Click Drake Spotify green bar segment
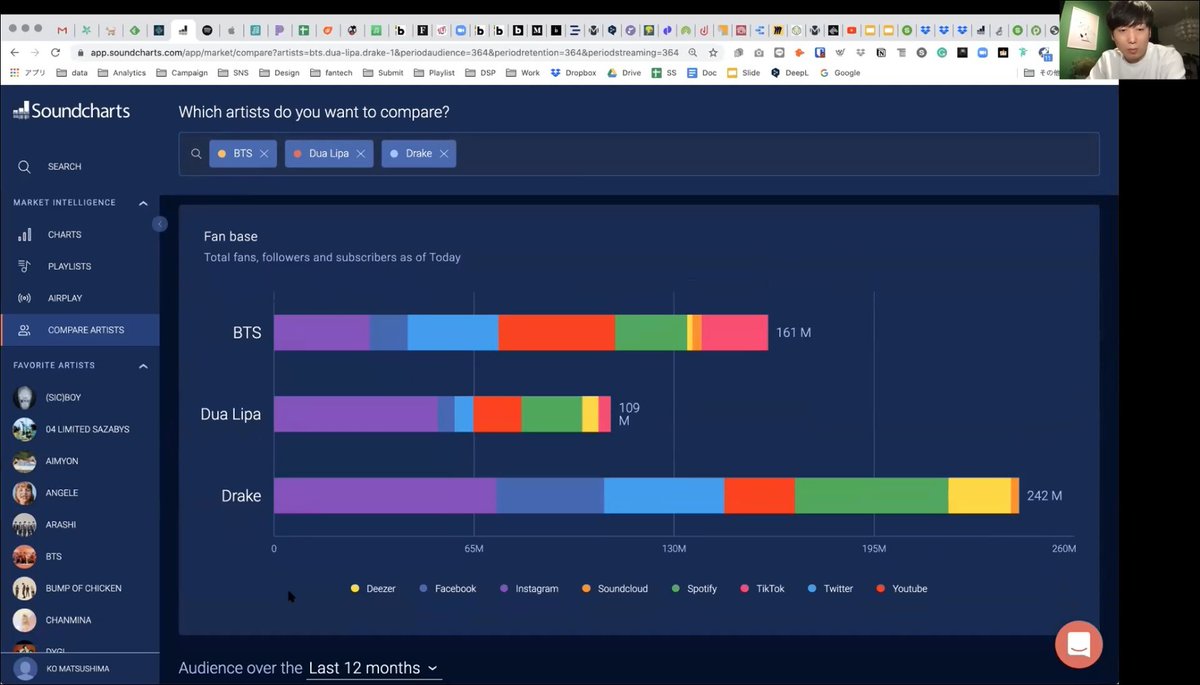The width and height of the screenshot is (1200, 685). (871, 496)
